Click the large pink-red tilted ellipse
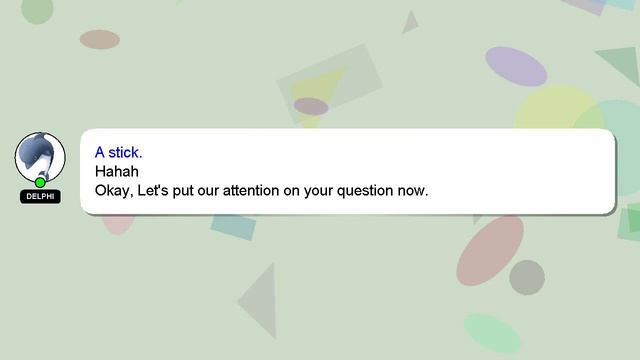The width and height of the screenshot is (640, 360). pyautogui.click(x=490, y=250)
